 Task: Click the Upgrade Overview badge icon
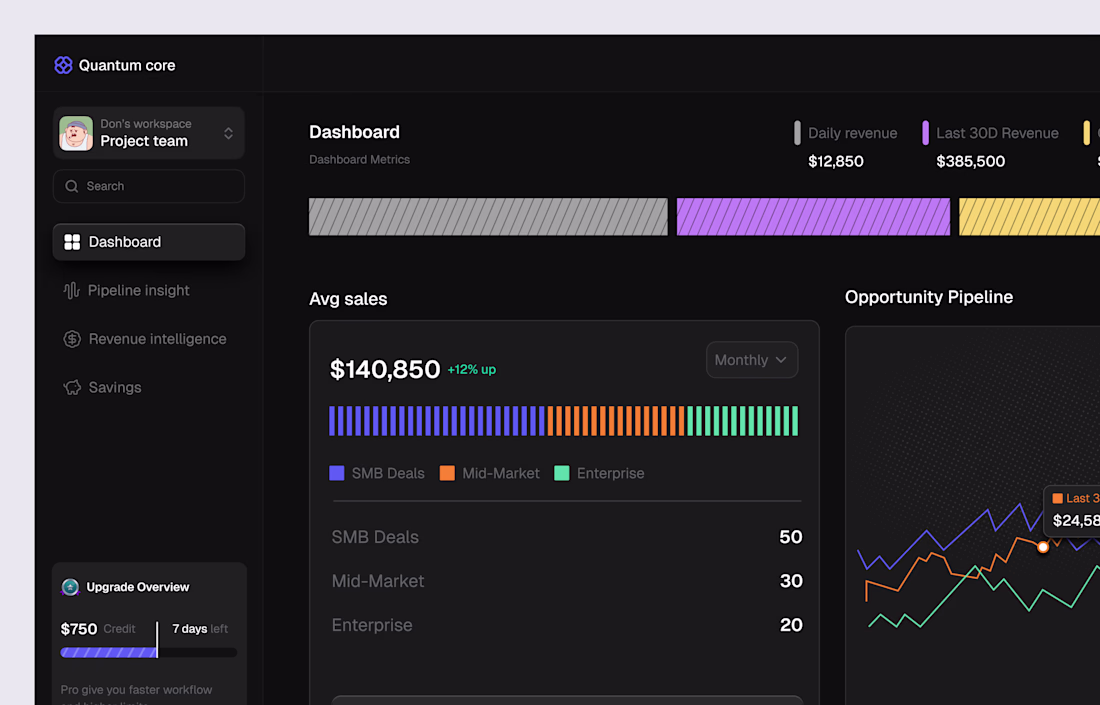(x=70, y=587)
